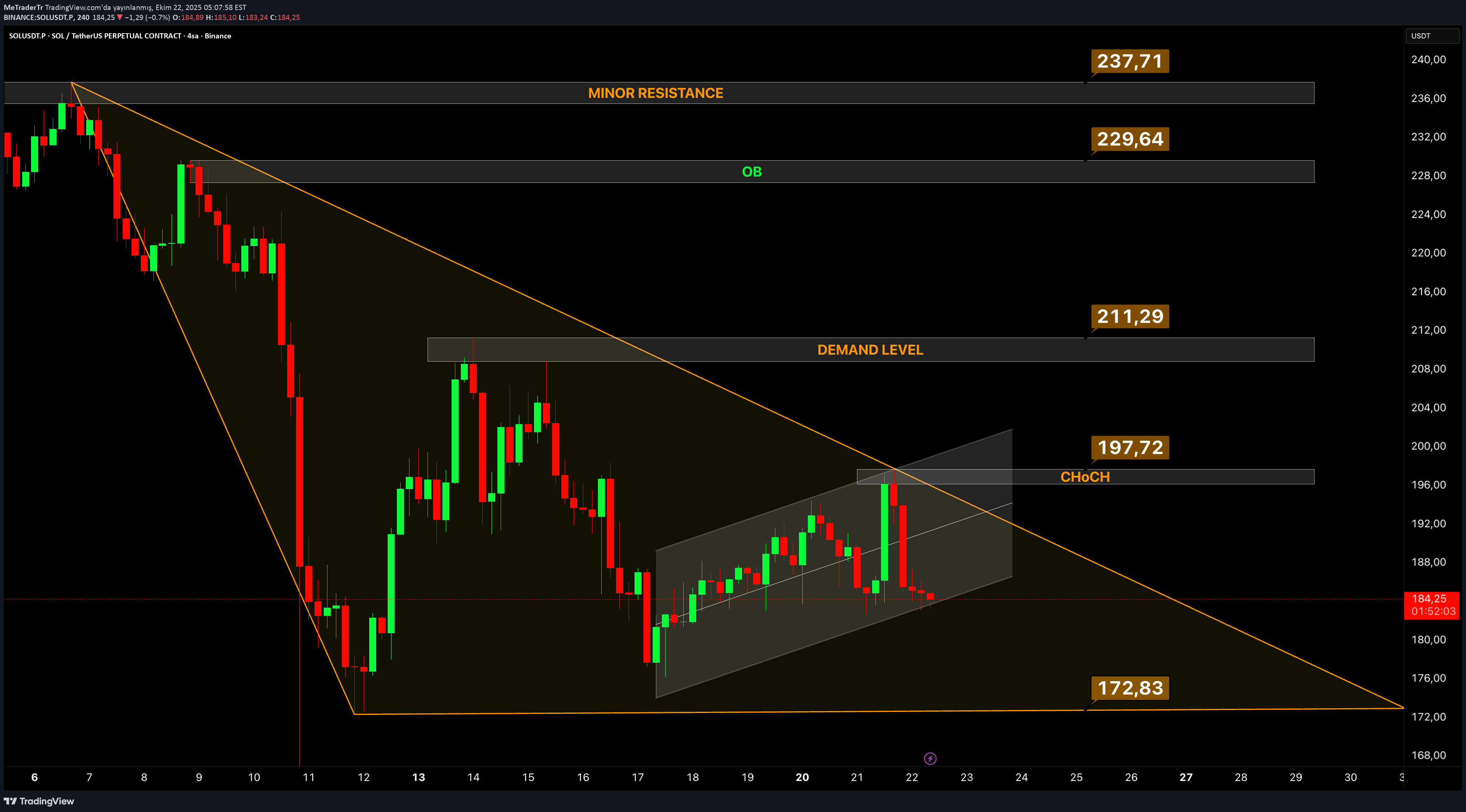
Task: Click the MeTraderTr author name
Action: point(23,7)
